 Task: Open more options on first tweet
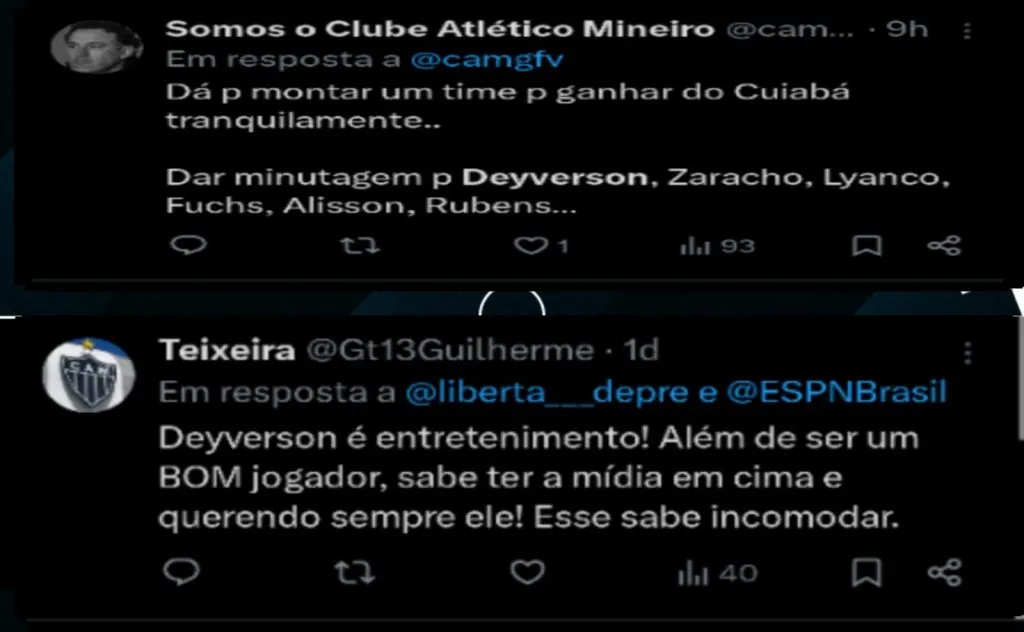(x=967, y=30)
